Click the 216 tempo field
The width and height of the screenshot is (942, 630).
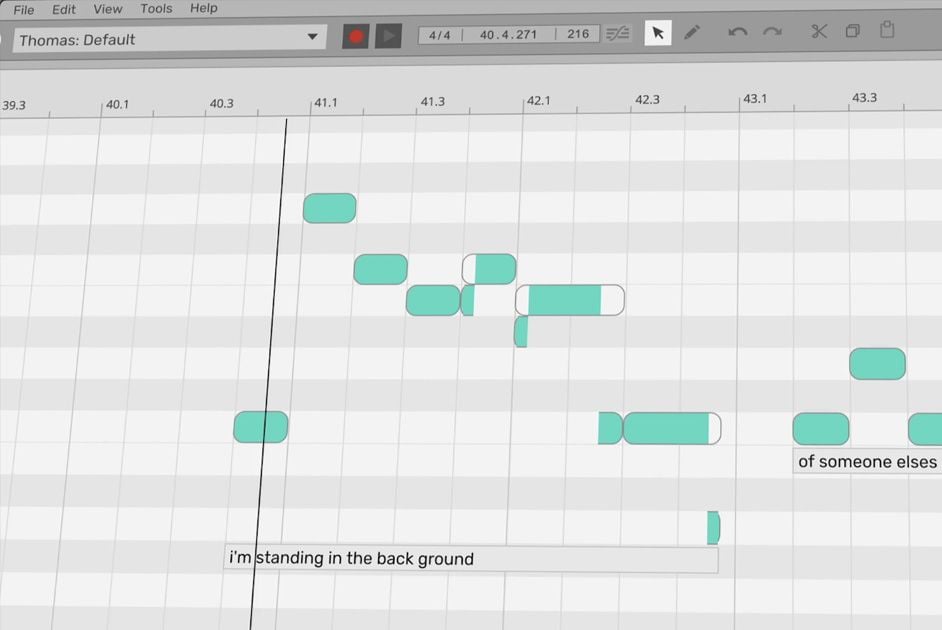tap(578, 34)
